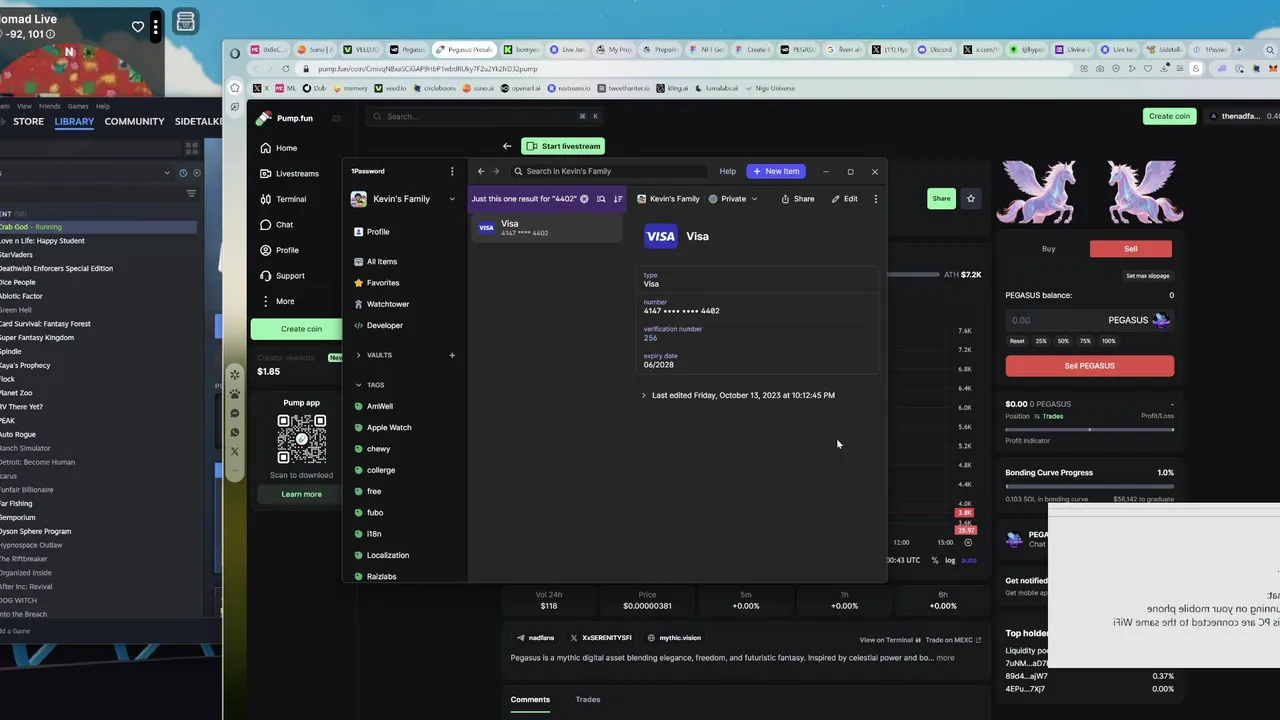The width and height of the screenshot is (1280, 720).
Task: Click the Visa logo in item detail
Action: pyautogui.click(x=660, y=236)
